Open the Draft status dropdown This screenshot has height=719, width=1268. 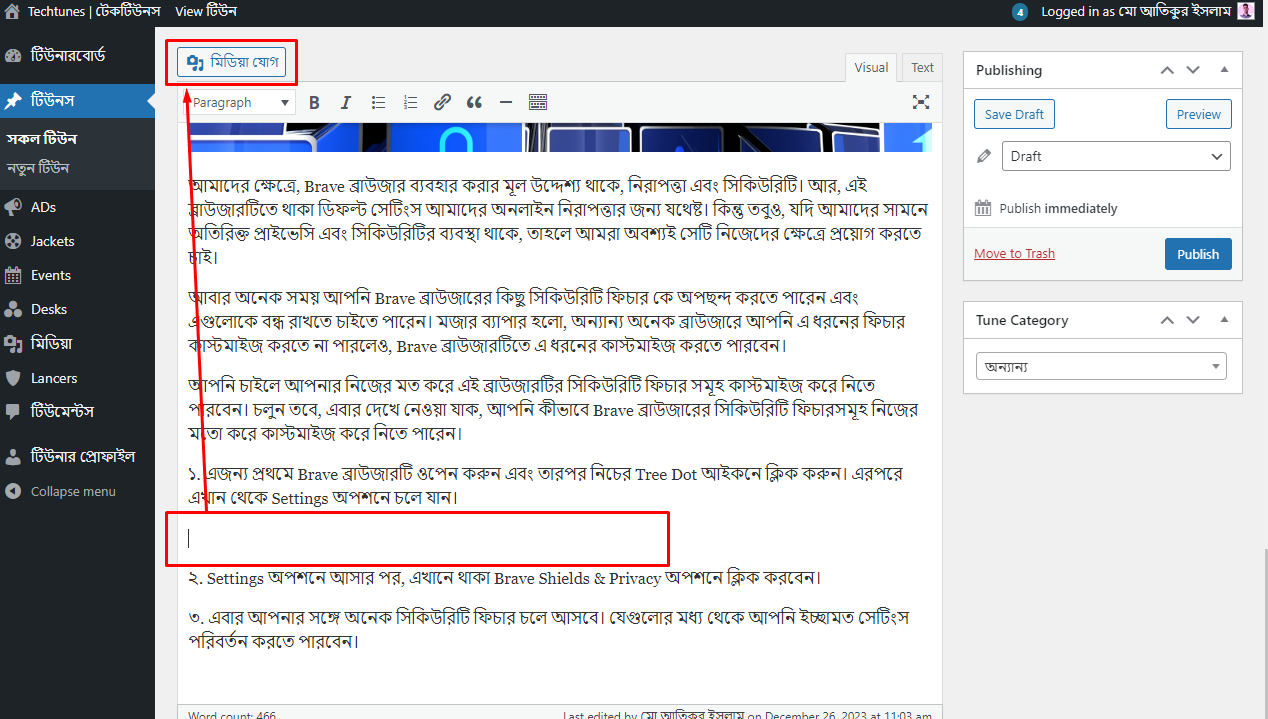coord(1115,156)
